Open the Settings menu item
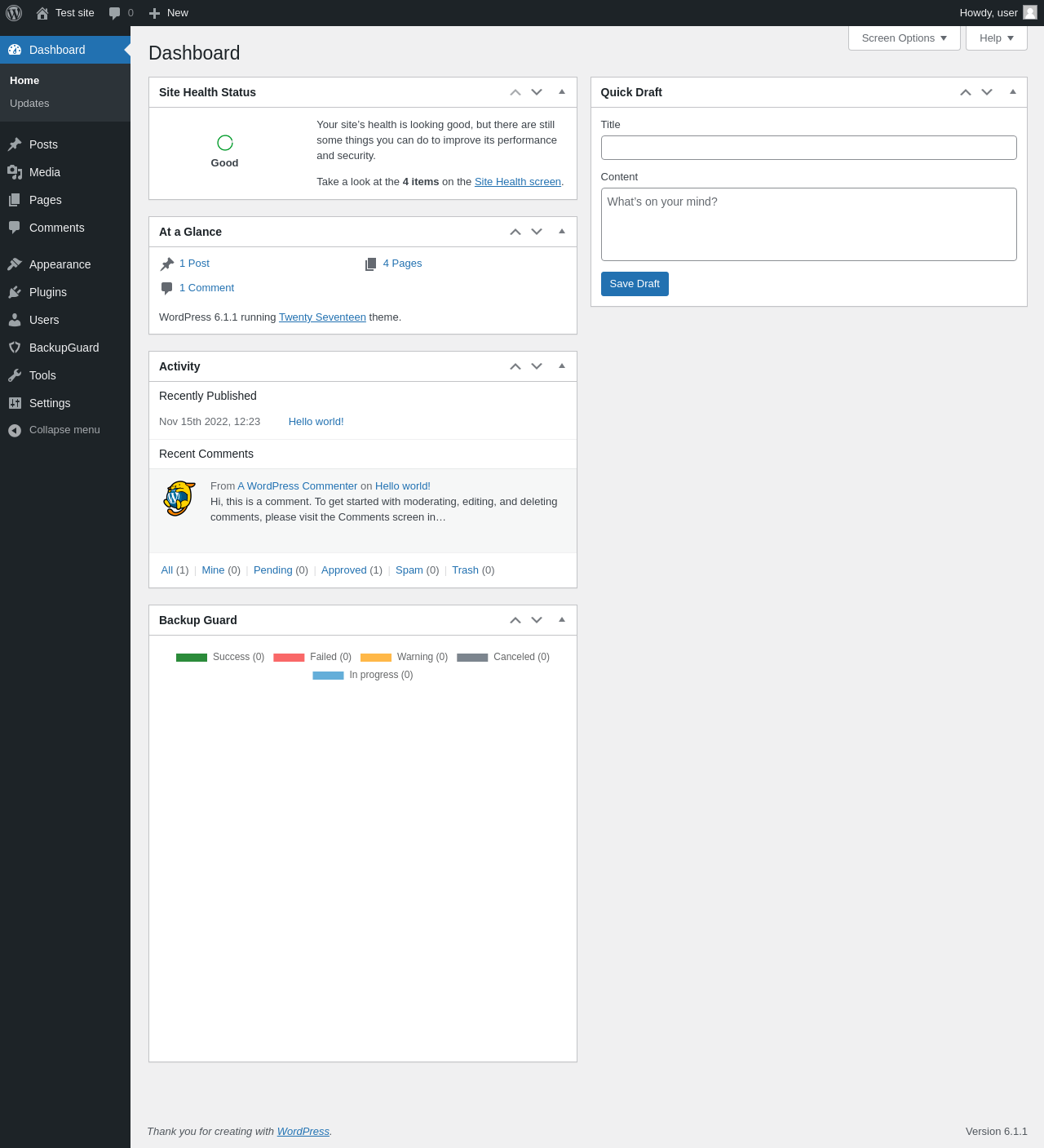1044x1148 pixels. 50,403
